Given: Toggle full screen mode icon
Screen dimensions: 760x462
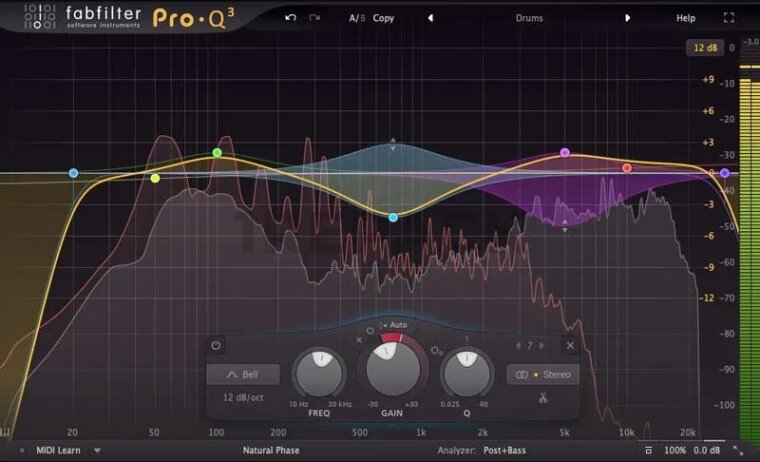Looking at the screenshot, I should (727, 18).
